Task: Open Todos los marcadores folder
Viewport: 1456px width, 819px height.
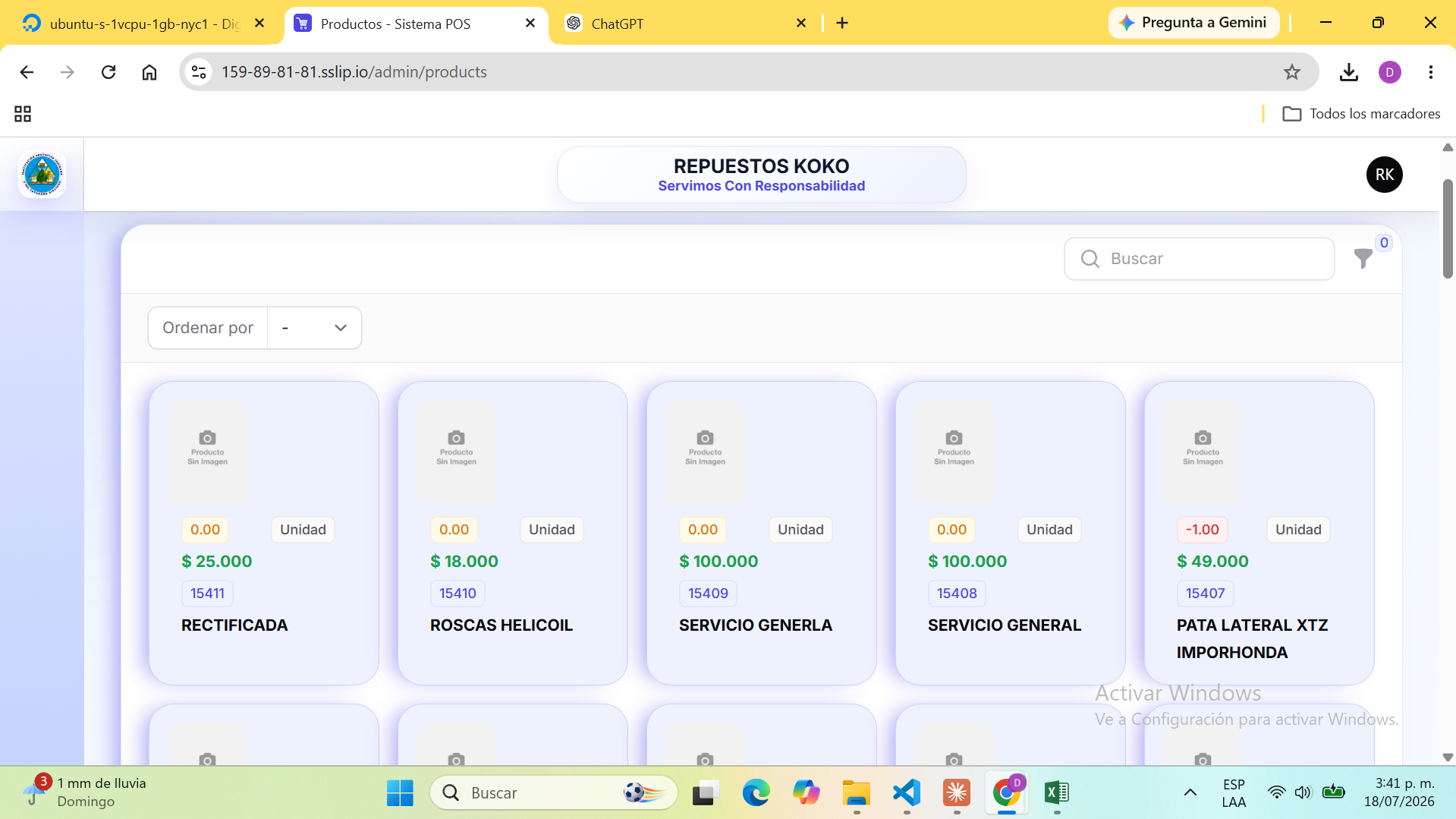Action: point(1361,114)
